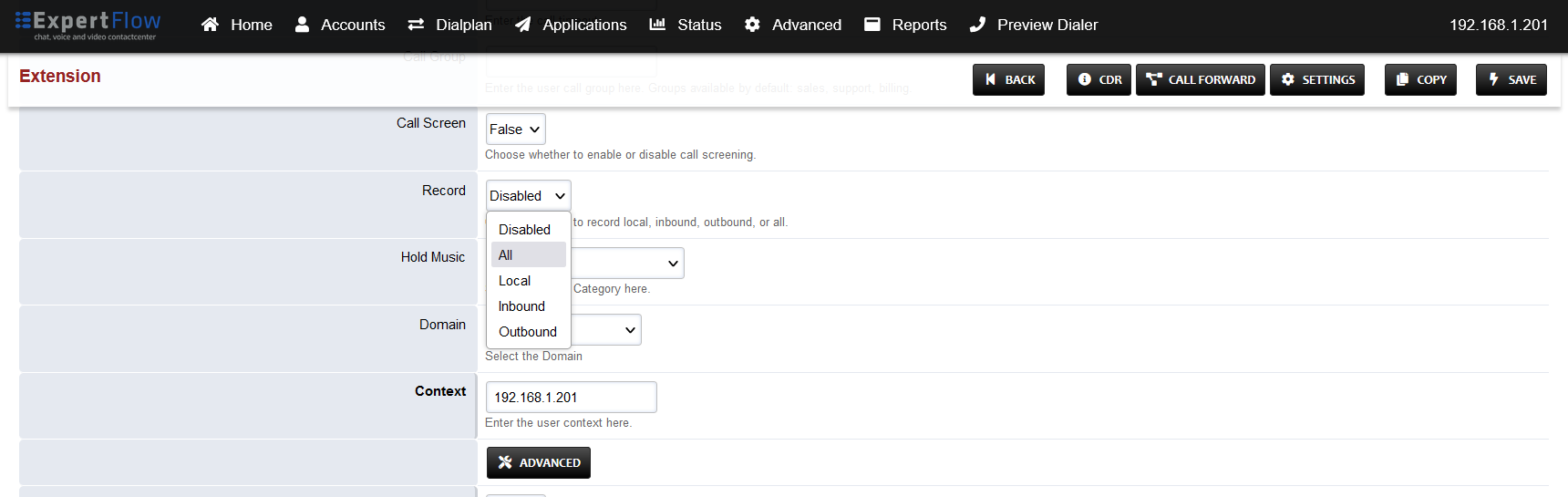The width and height of the screenshot is (1568, 497).
Task: Click the Applications paper plane icon
Action: (522, 25)
